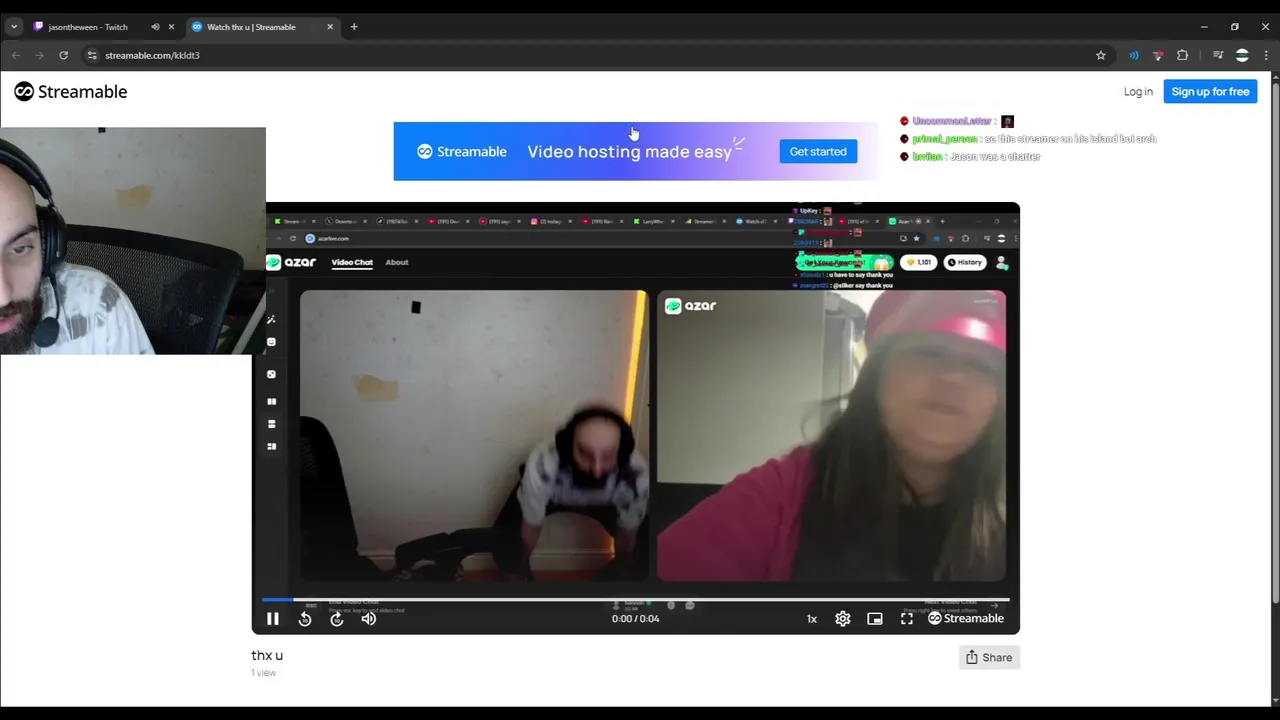Open browser extensions puzzle icon
This screenshot has height=720, width=1280.
(x=1183, y=55)
